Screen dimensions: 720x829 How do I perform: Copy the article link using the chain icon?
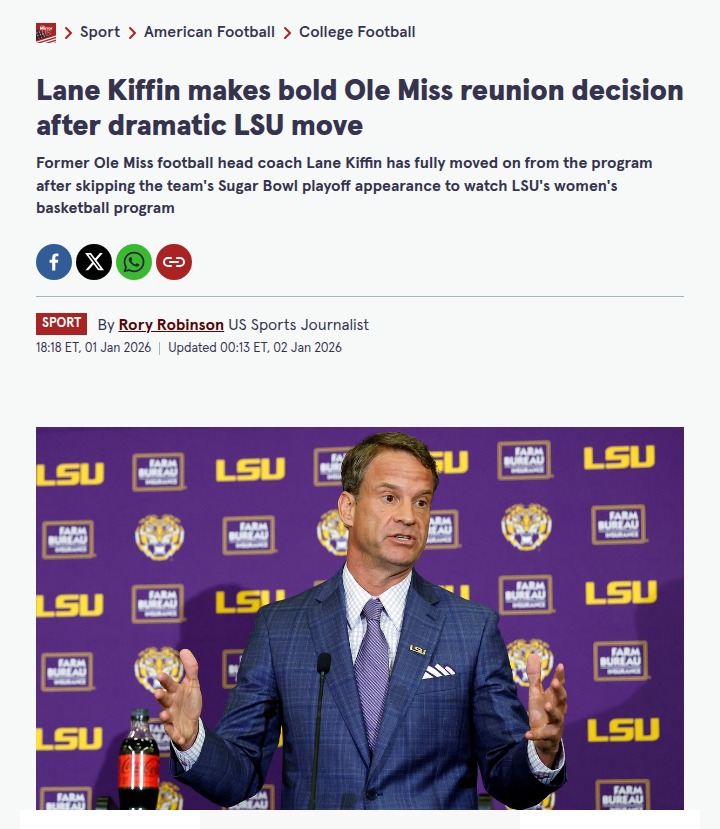(174, 262)
